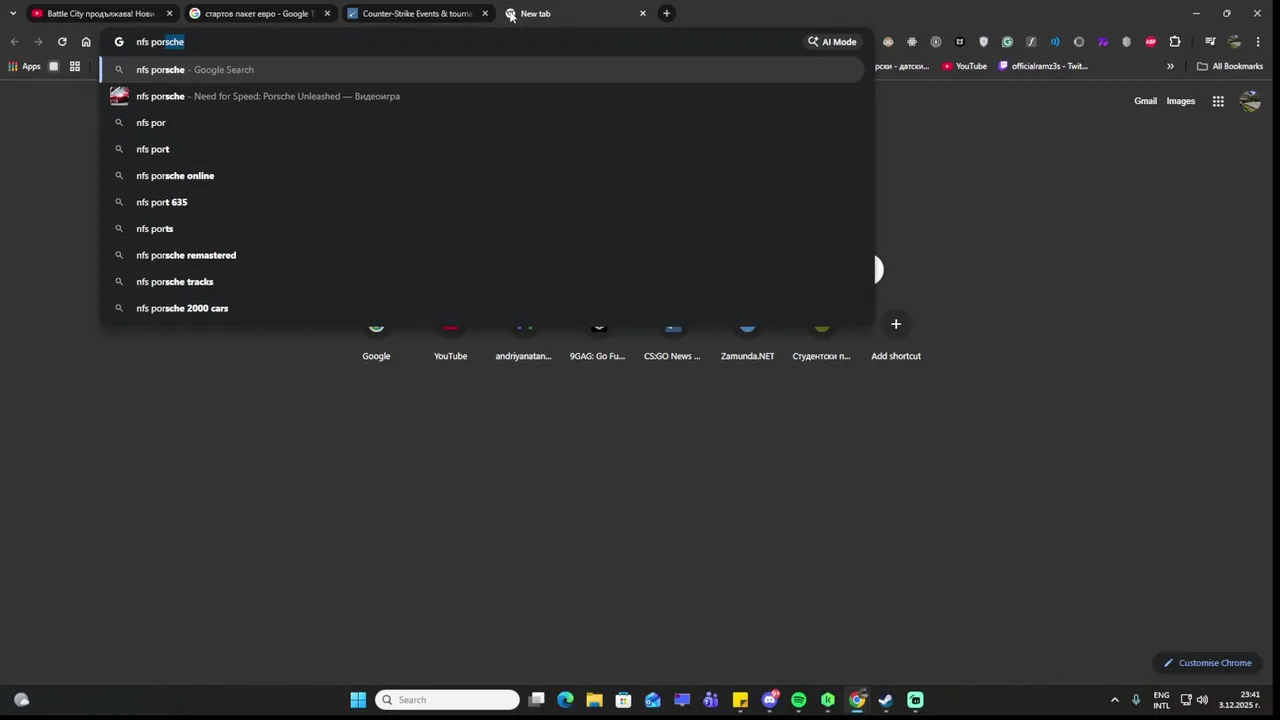The height and width of the screenshot is (720, 1280).
Task: Open Outlook from the taskbar
Action: (653, 700)
